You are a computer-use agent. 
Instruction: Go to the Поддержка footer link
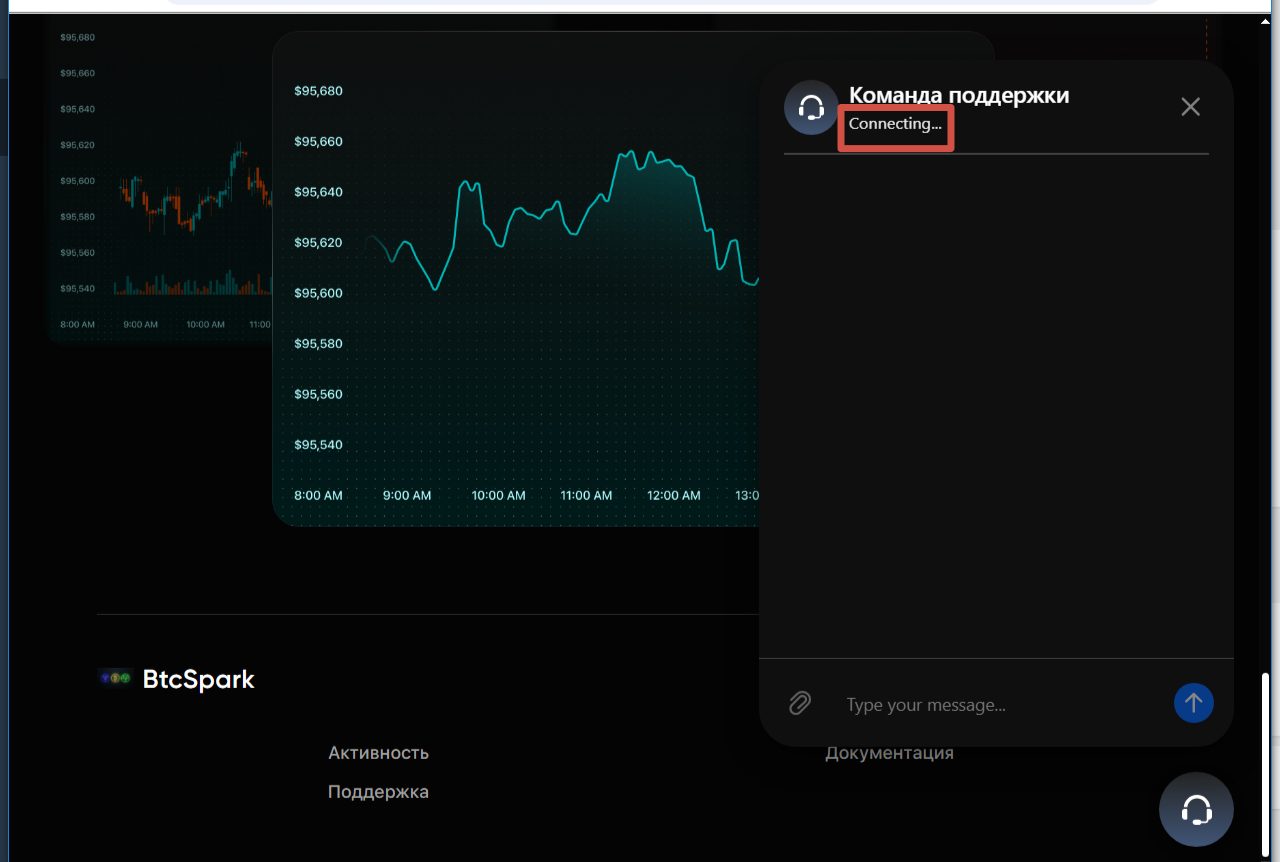378,792
